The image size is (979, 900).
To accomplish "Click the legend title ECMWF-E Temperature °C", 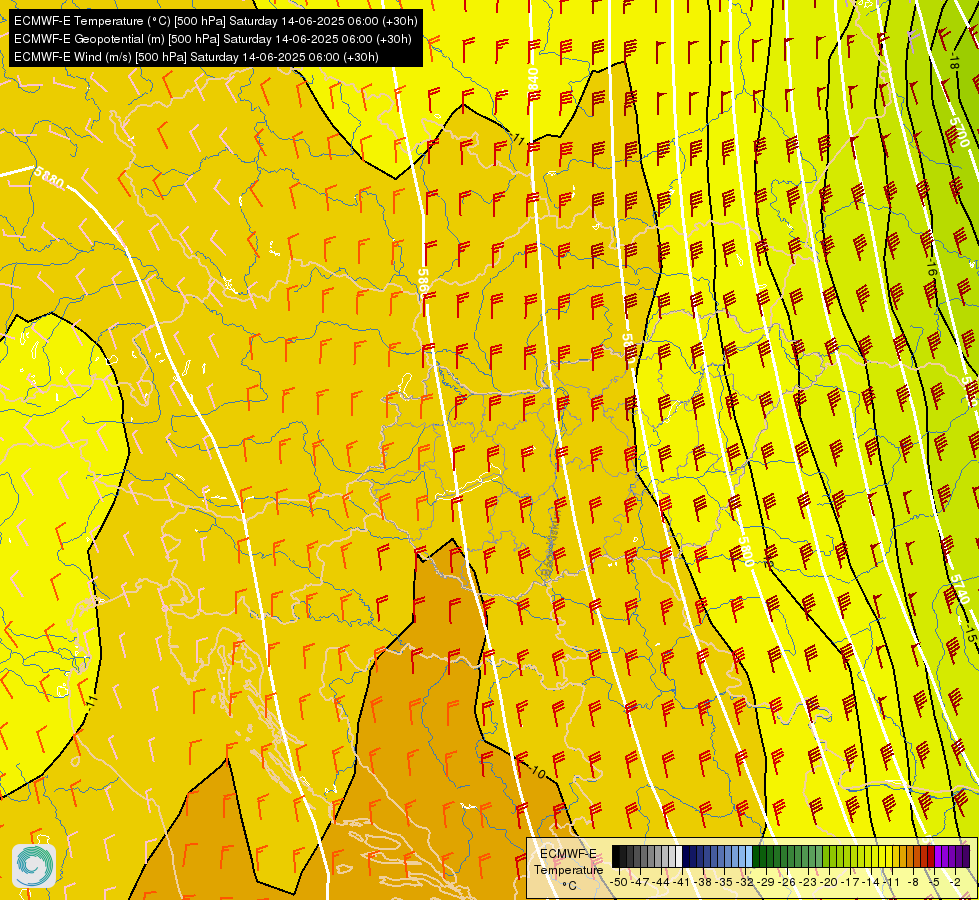I will [x=568, y=870].
